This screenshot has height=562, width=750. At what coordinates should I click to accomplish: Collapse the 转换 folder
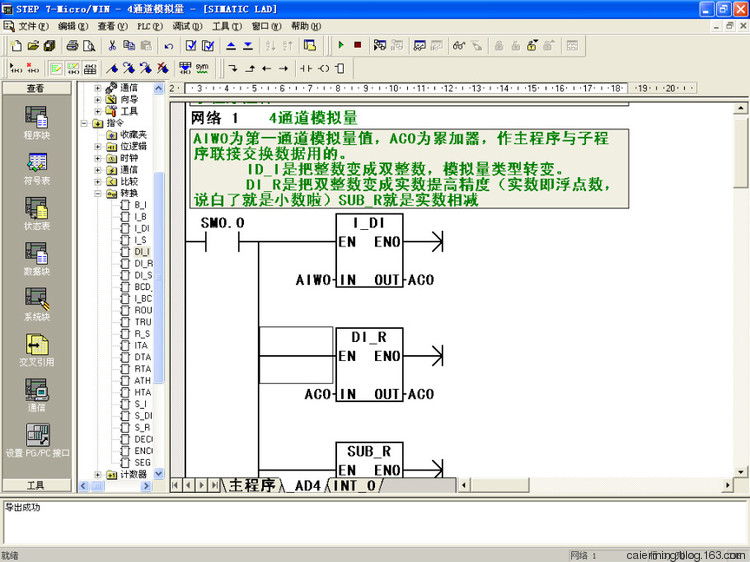pyautogui.click(x=98, y=194)
